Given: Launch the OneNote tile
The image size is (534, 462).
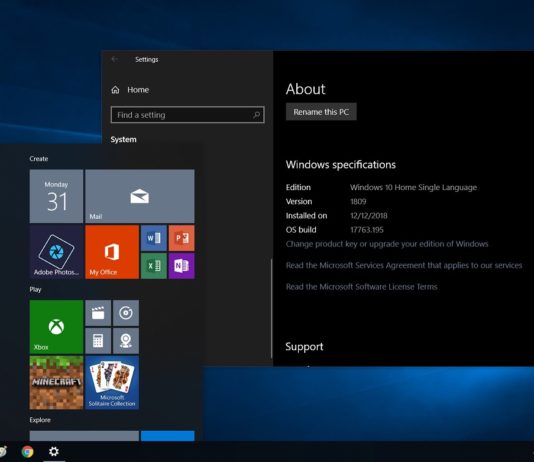Looking at the screenshot, I should point(182,266).
